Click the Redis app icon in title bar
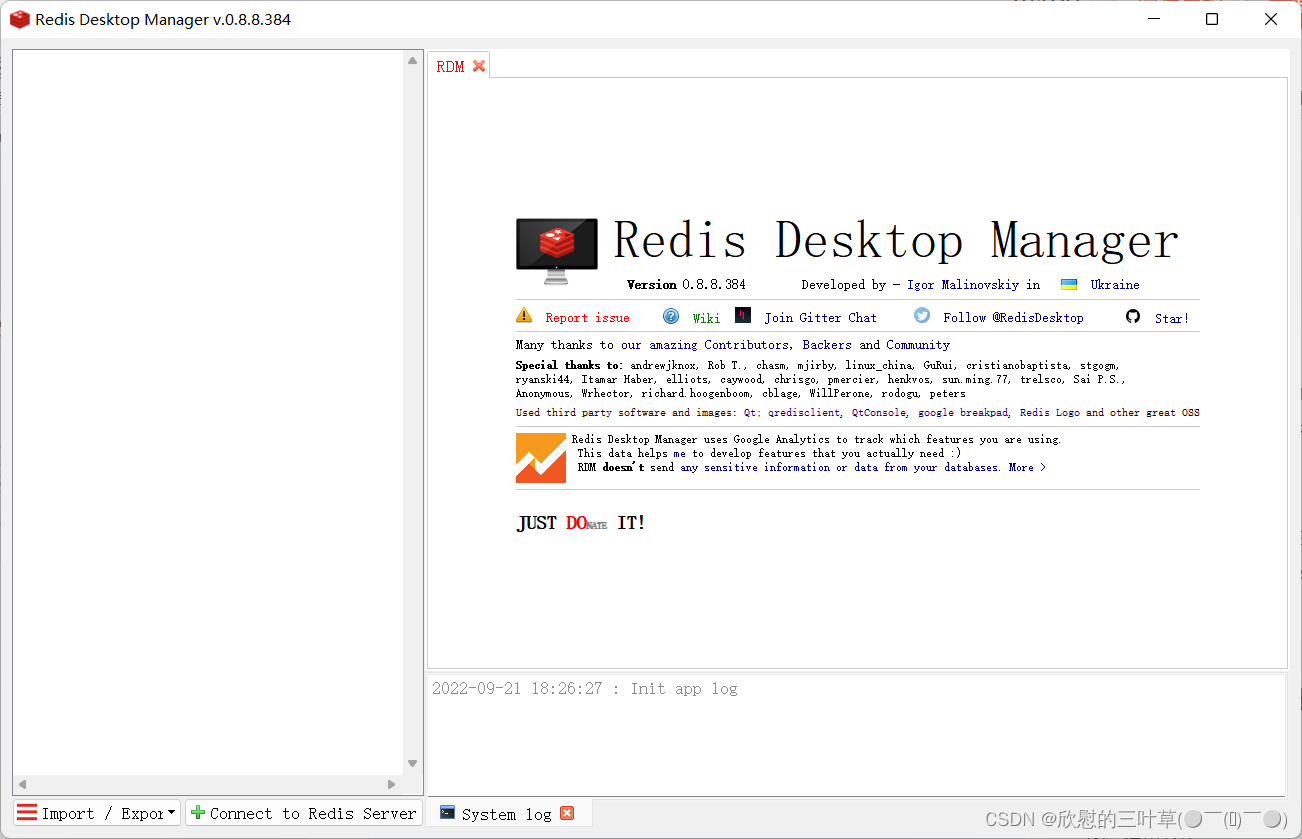1302x839 pixels. (19, 19)
